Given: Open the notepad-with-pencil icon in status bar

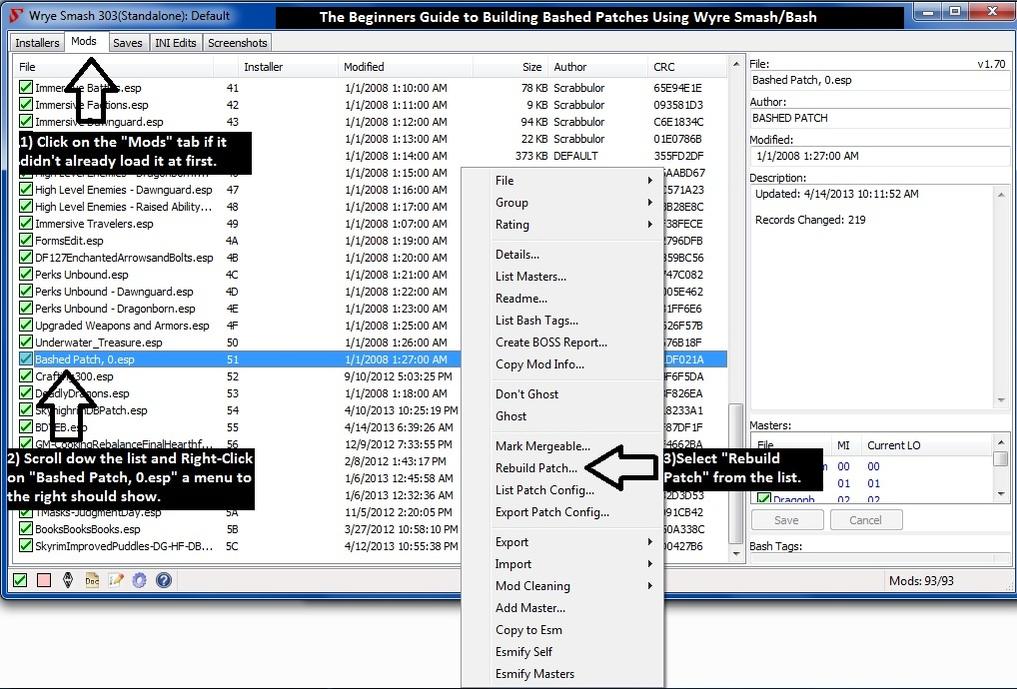Looking at the screenshot, I should pos(115,580).
